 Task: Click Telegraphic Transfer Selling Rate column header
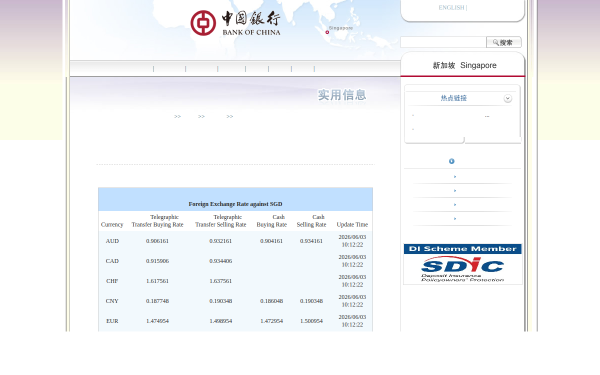[221, 221]
